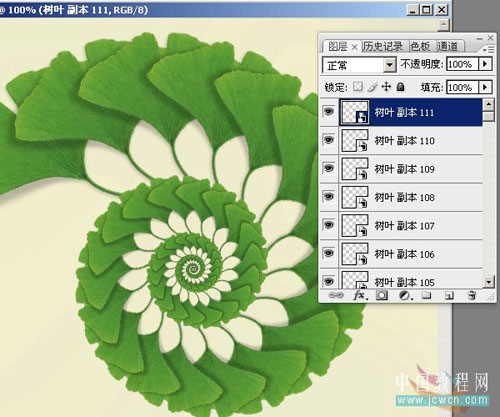Screen dimensions: 500x417
Task: Hide layer 树叶 副本 110
Action: (x=329, y=140)
